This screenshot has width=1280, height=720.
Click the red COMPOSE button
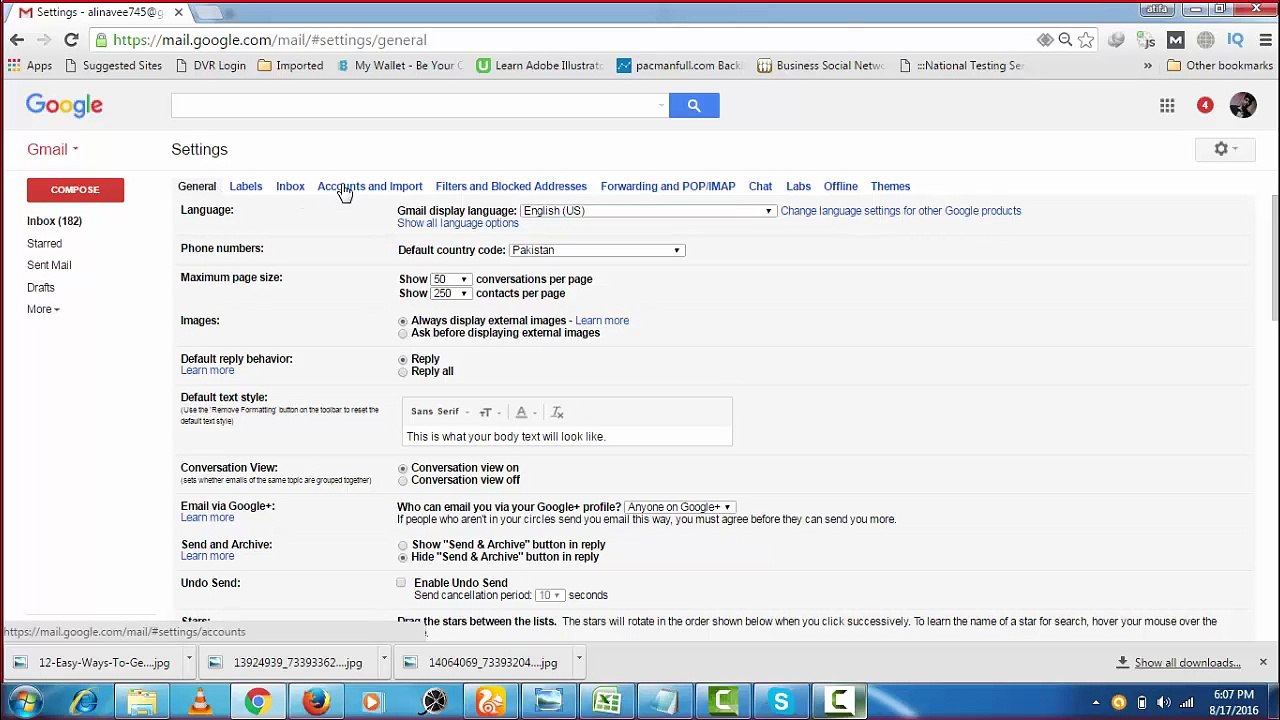(x=75, y=190)
